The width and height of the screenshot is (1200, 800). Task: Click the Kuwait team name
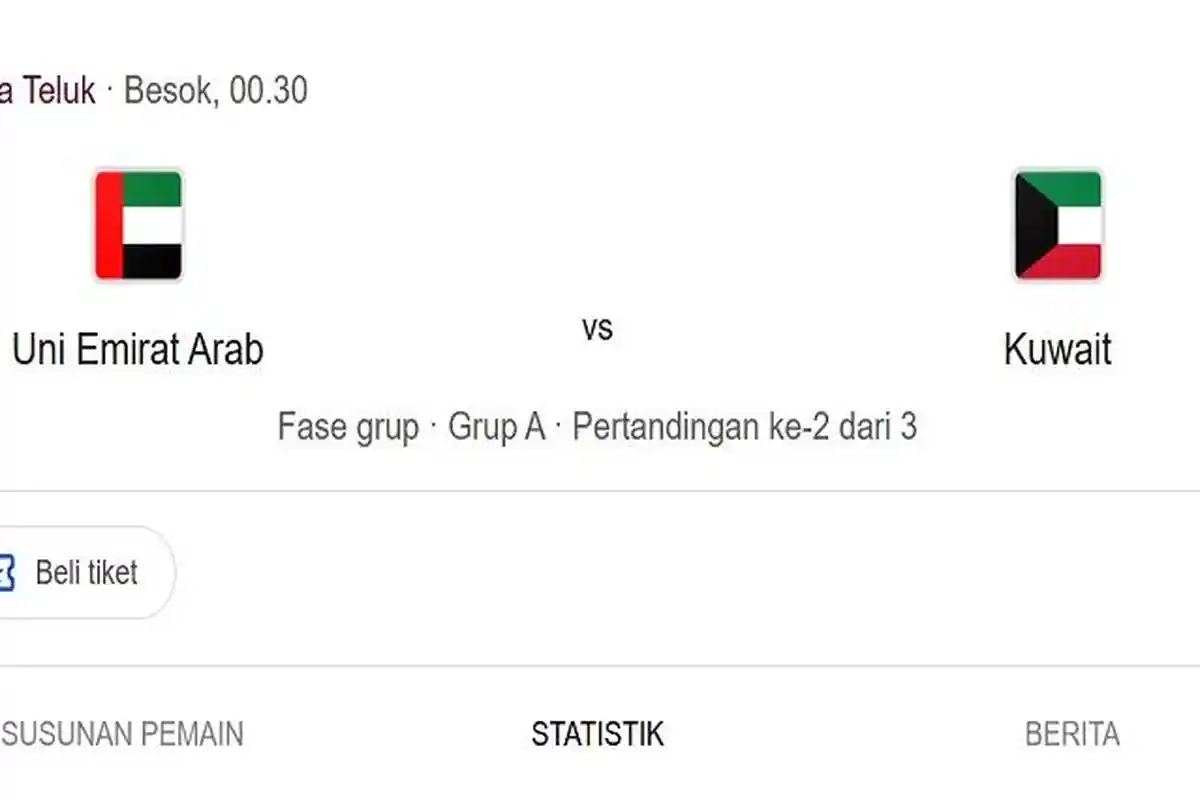(x=1057, y=349)
